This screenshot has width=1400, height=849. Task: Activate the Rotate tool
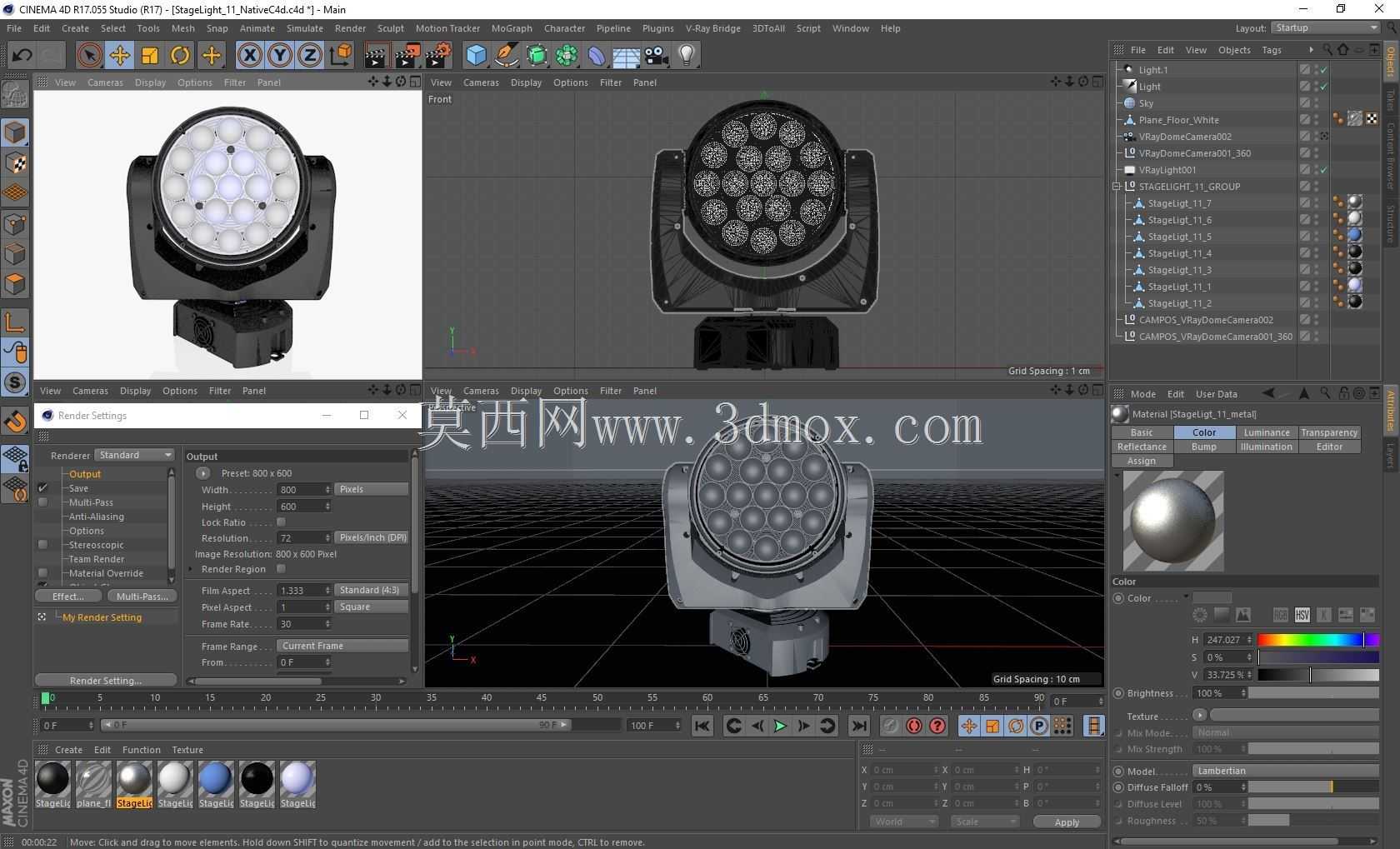180,56
